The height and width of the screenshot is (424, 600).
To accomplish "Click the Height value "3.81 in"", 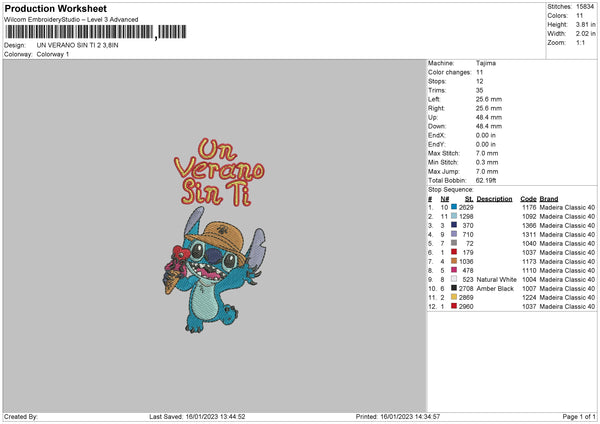I will tap(585, 24).
